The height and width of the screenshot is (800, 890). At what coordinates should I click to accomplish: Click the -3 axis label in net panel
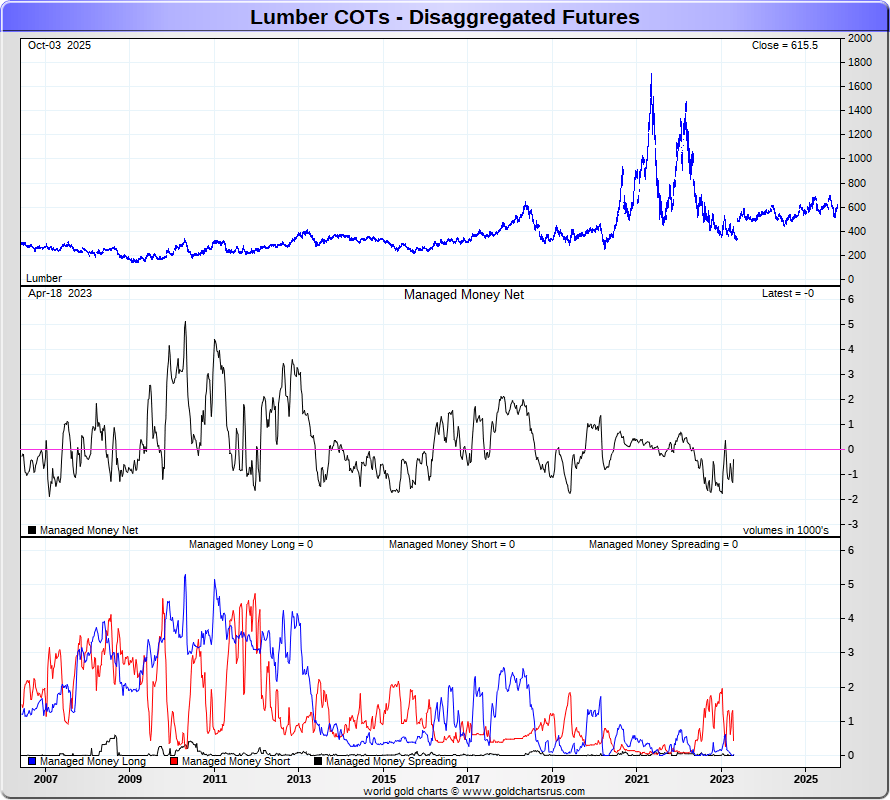point(853,524)
